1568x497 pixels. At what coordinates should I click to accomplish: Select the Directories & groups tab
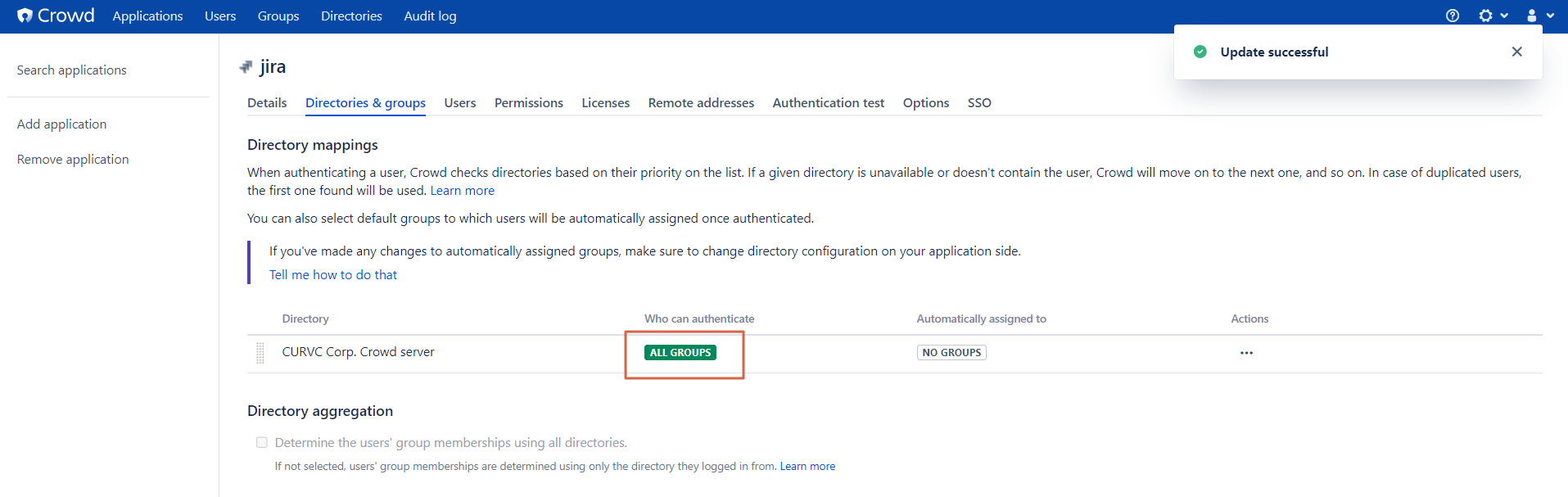[x=365, y=103]
